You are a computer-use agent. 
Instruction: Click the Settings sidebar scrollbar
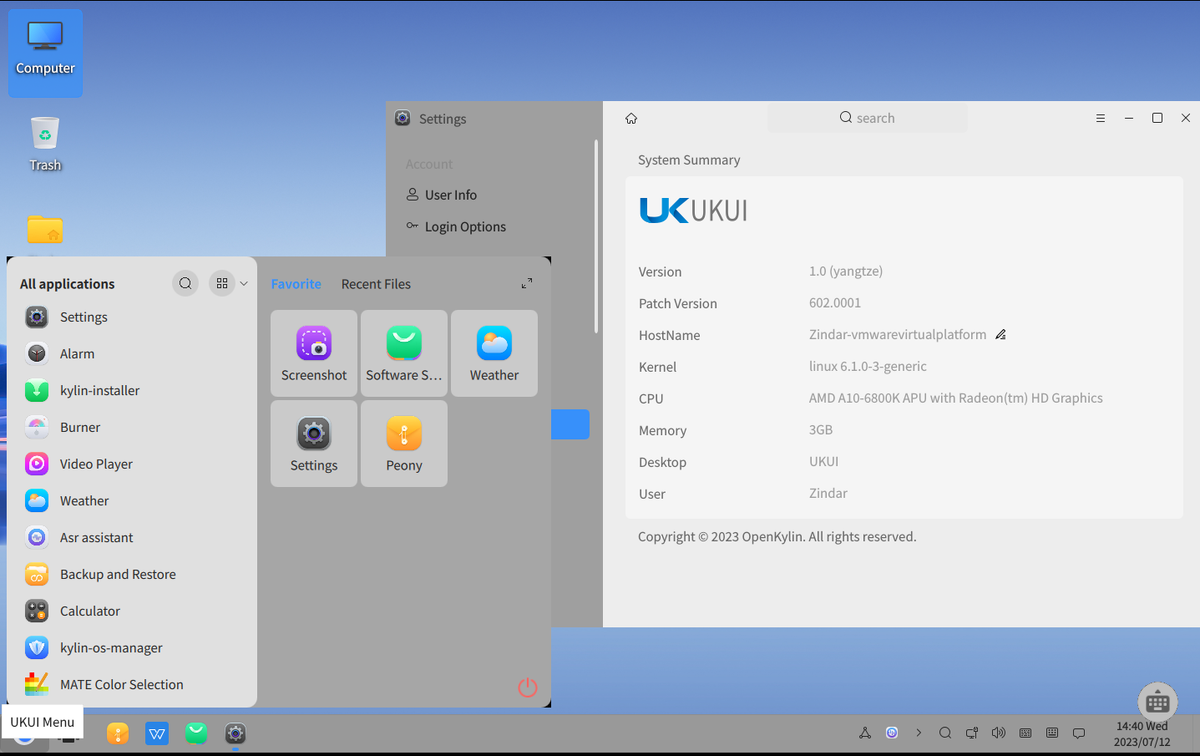tap(596, 236)
